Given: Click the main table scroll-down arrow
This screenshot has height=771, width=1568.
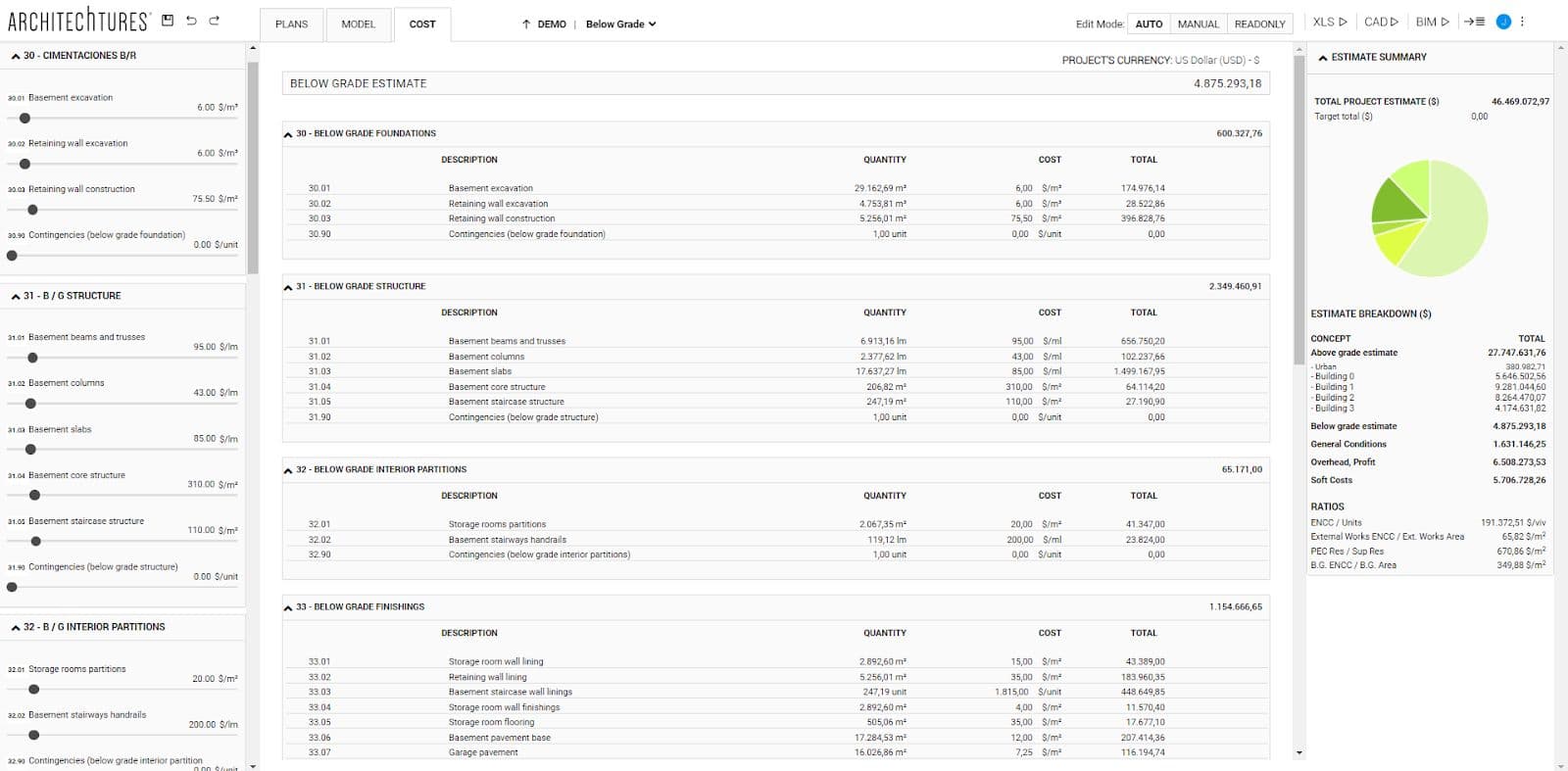Looking at the screenshot, I should (x=1299, y=753).
